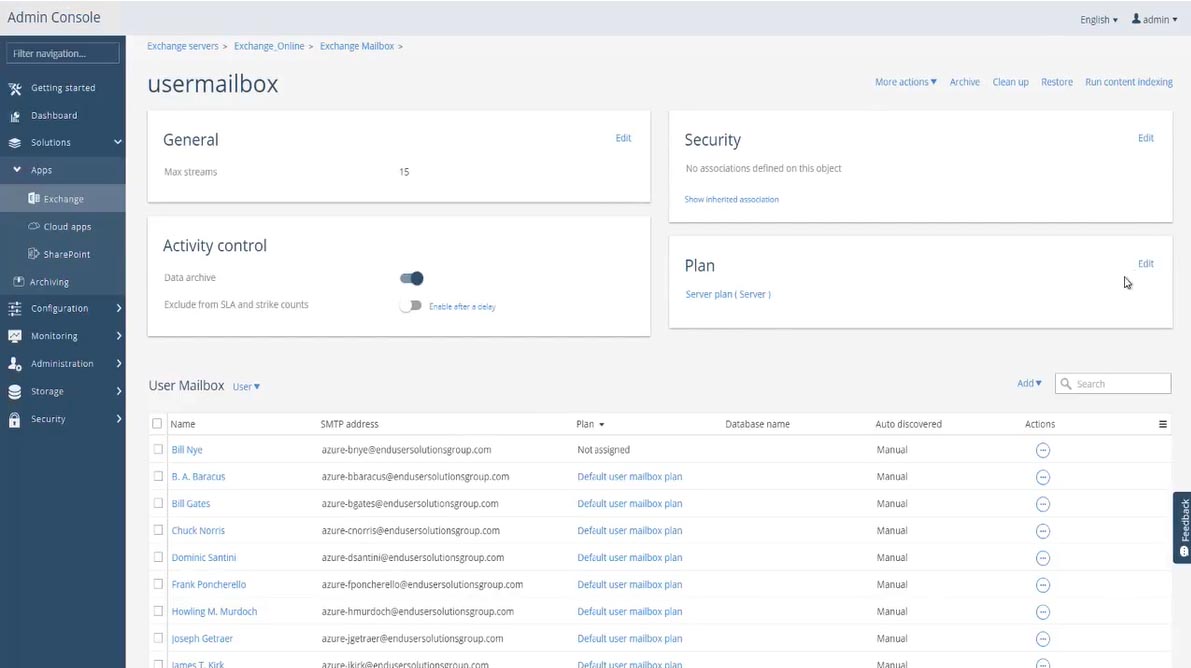Click the Dashboard chart icon in sidebar
Image resolution: width=1191 pixels, height=668 pixels.
pyautogui.click(x=15, y=116)
